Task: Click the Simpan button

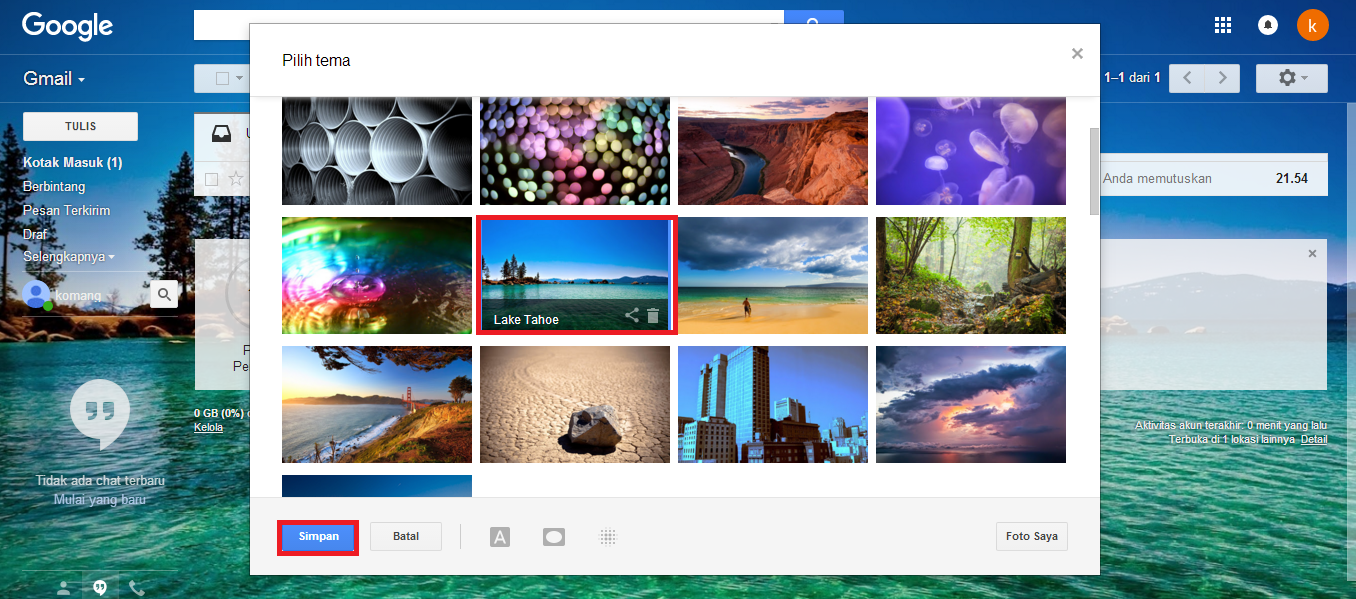Action: pos(317,536)
